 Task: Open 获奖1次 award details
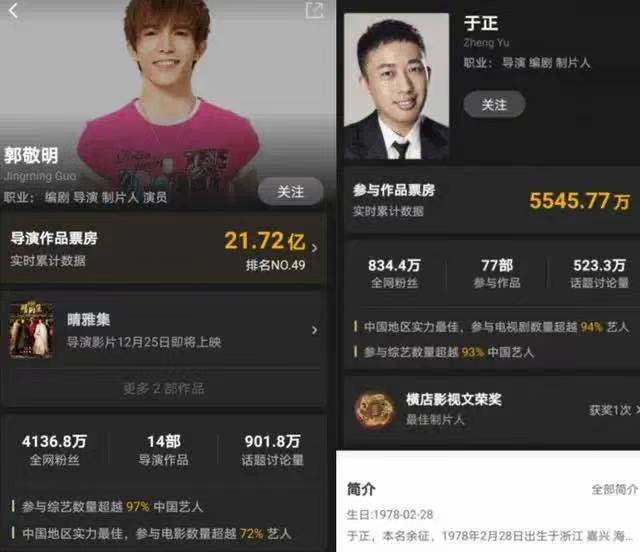613,410
